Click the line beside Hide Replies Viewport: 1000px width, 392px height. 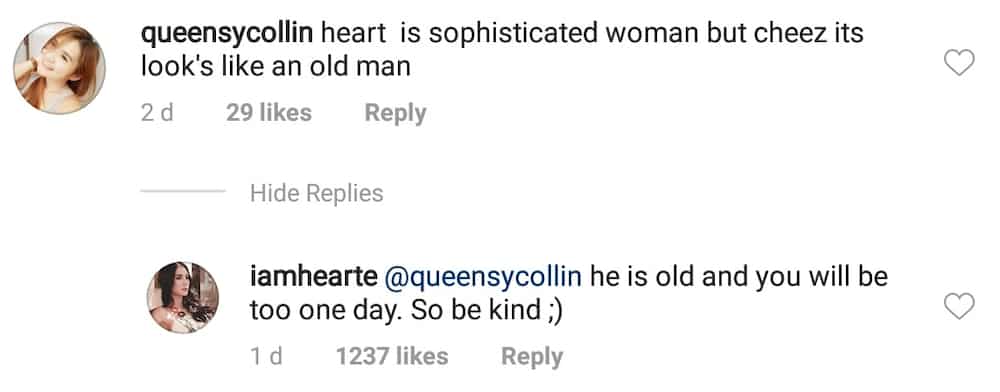click(182, 191)
